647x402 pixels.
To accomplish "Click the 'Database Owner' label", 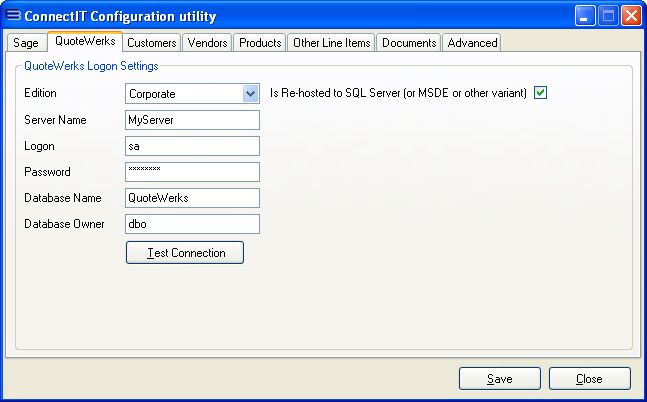I will tap(64, 224).
